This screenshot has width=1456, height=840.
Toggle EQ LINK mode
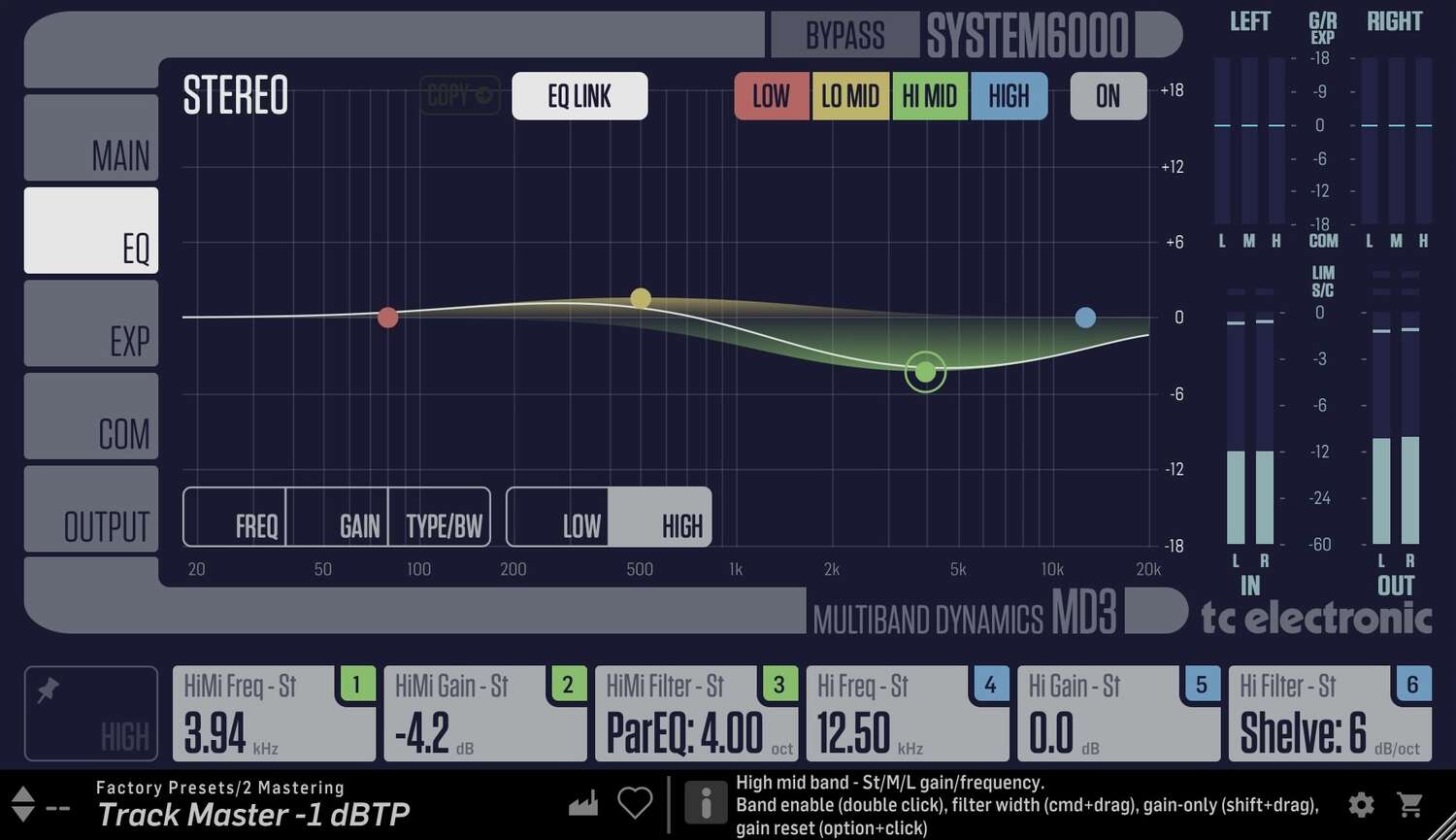tap(579, 96)
